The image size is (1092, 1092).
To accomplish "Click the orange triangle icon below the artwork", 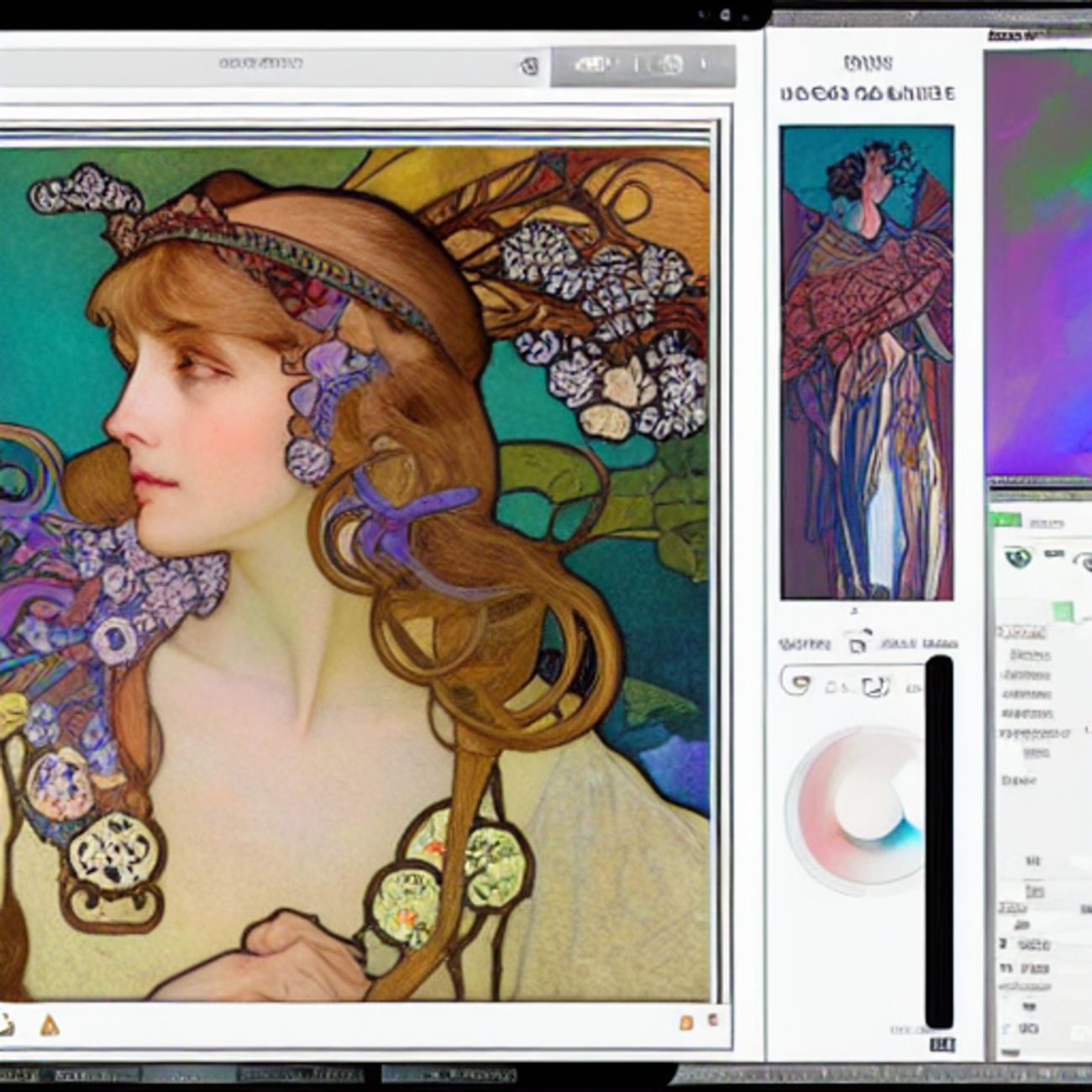I will (x=50, y=1024).
